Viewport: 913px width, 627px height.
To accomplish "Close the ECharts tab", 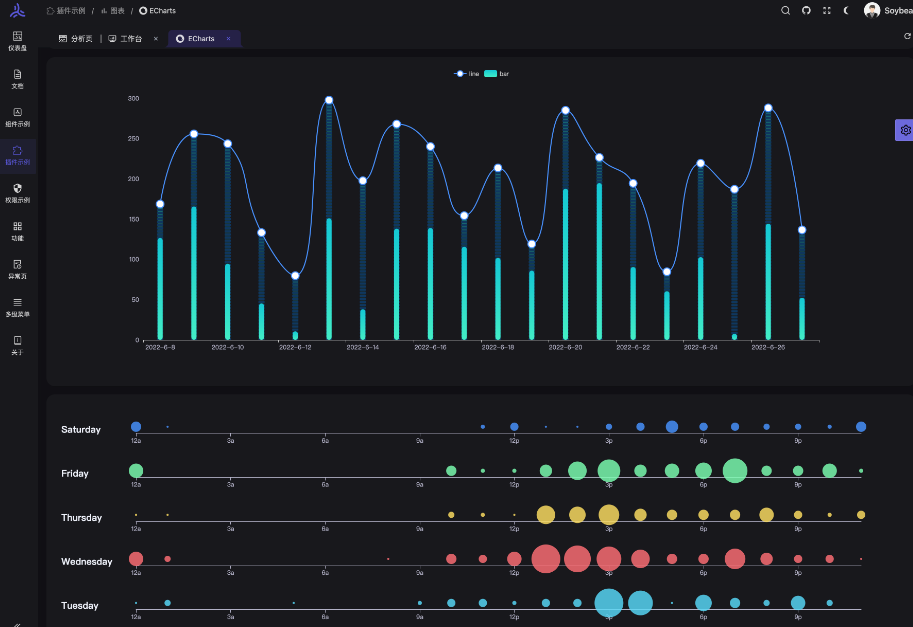I will click(228, 38).
